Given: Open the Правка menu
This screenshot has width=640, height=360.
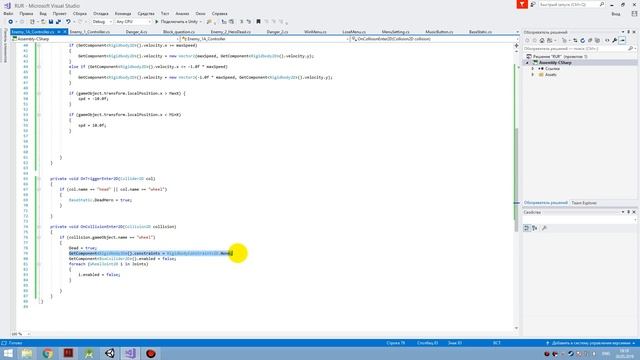Looking at the screenshot, I should point(26,13).
